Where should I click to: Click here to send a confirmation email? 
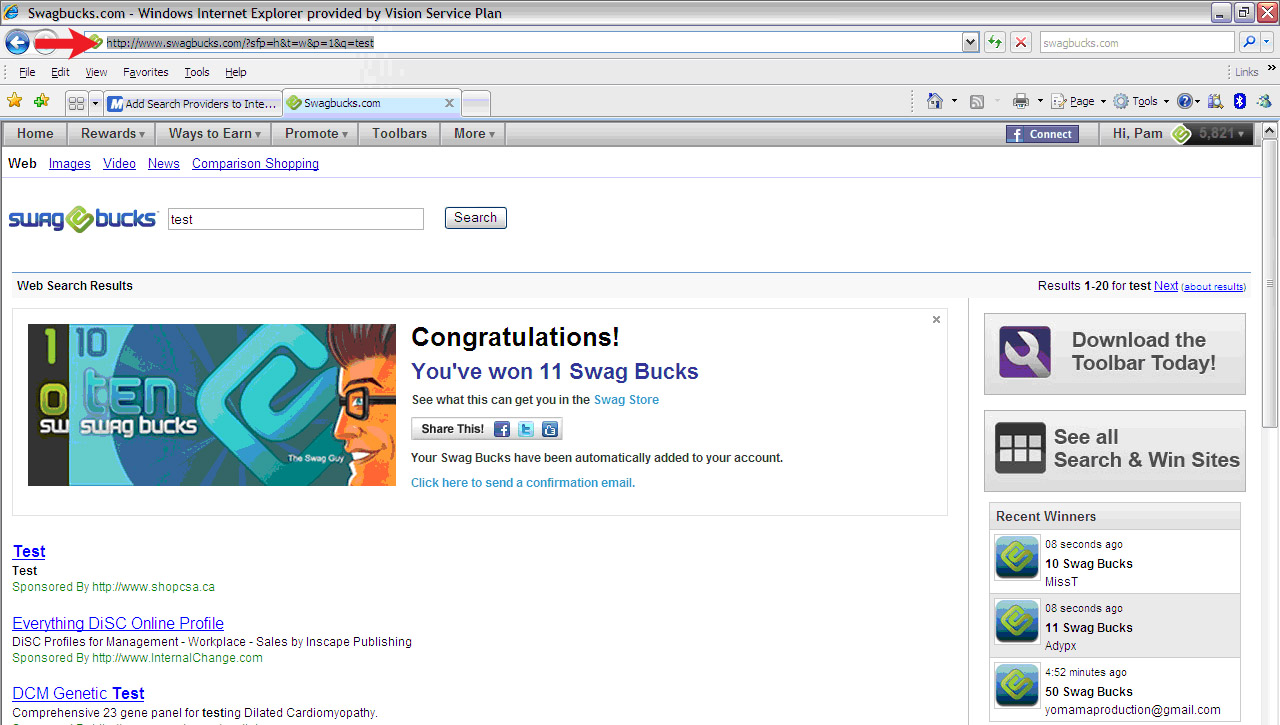(x=522, y=483)
